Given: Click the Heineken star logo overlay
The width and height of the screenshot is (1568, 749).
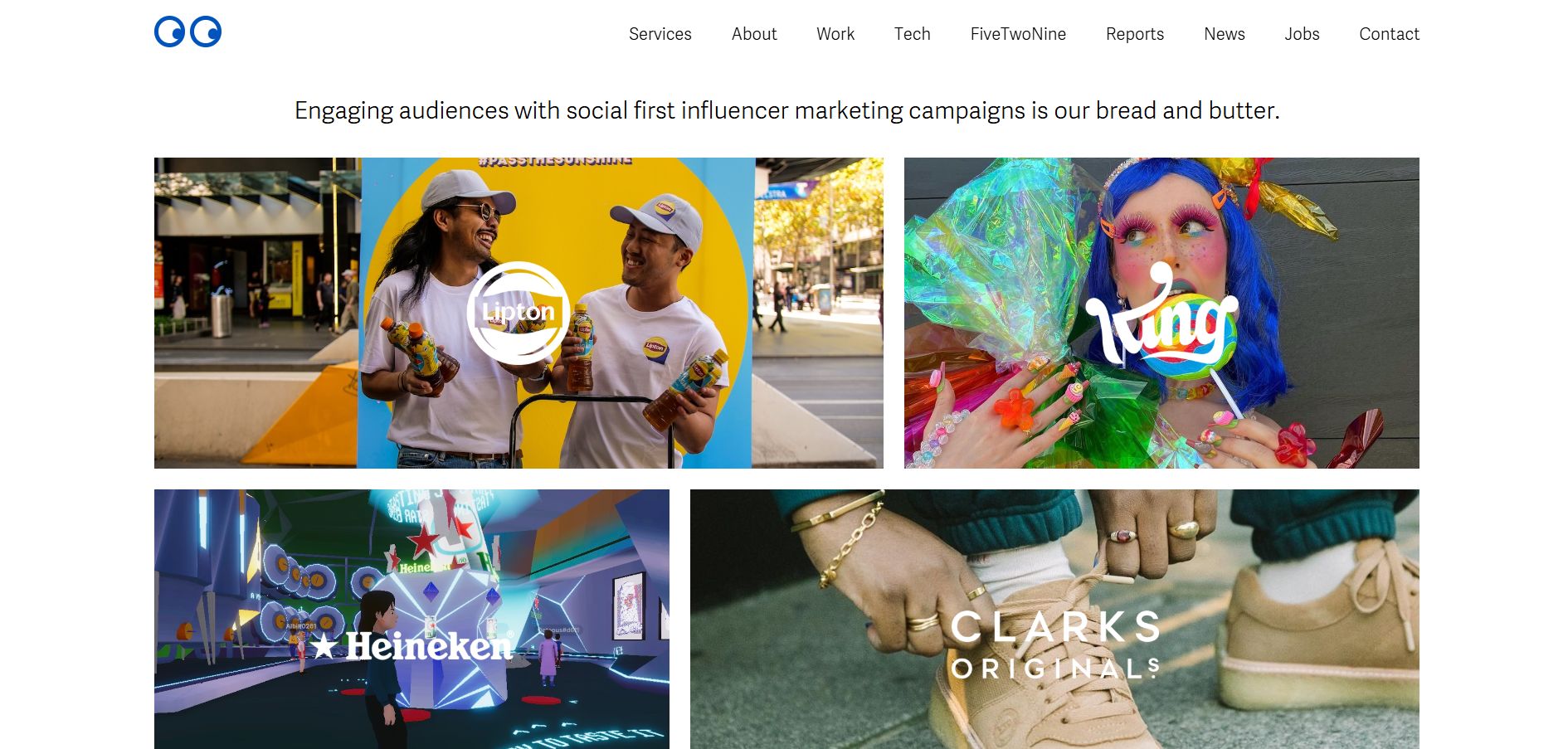Looking at the screenshot, I should (x=411, y=645).
